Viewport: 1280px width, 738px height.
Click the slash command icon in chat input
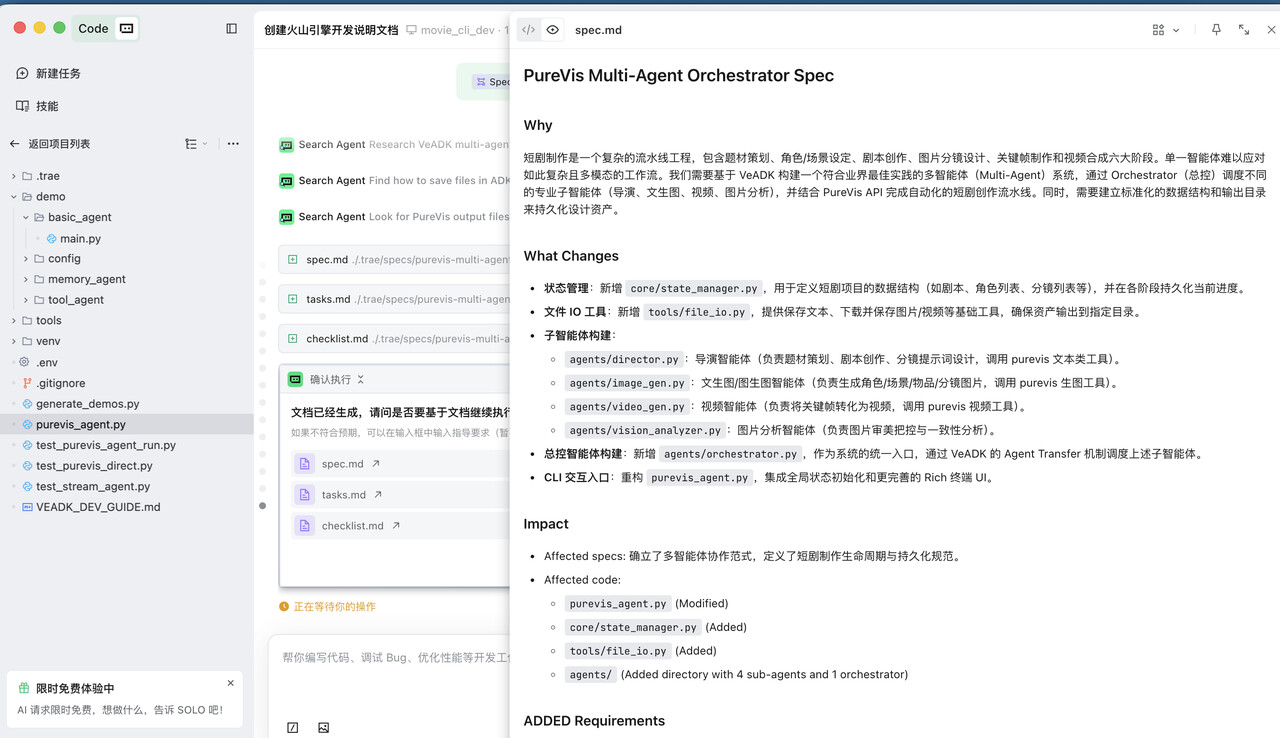(x=293, y=728)
